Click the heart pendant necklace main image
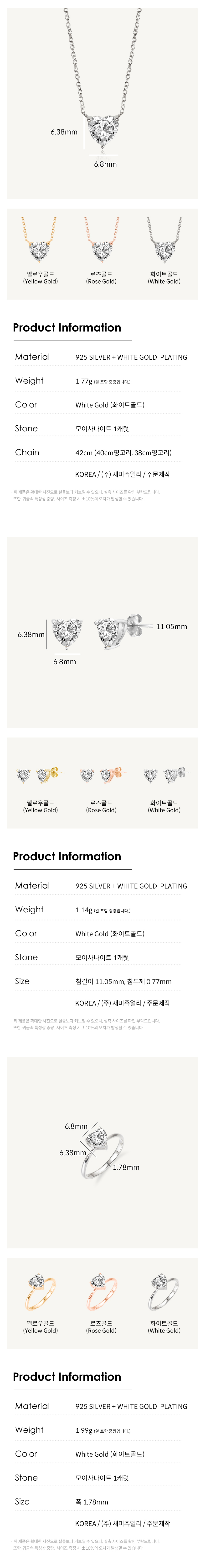Viewport: 205px width, 1568px height. 102,103
